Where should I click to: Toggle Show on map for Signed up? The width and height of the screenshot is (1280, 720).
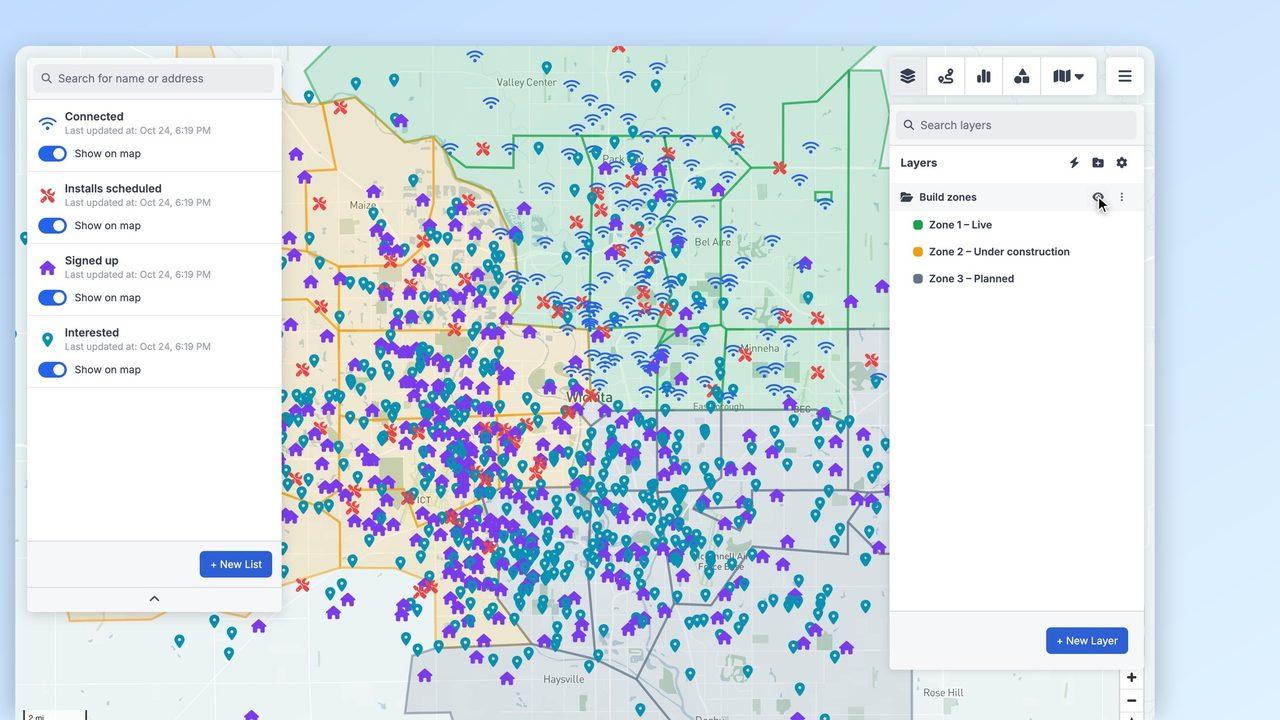[x=52, y=298]
